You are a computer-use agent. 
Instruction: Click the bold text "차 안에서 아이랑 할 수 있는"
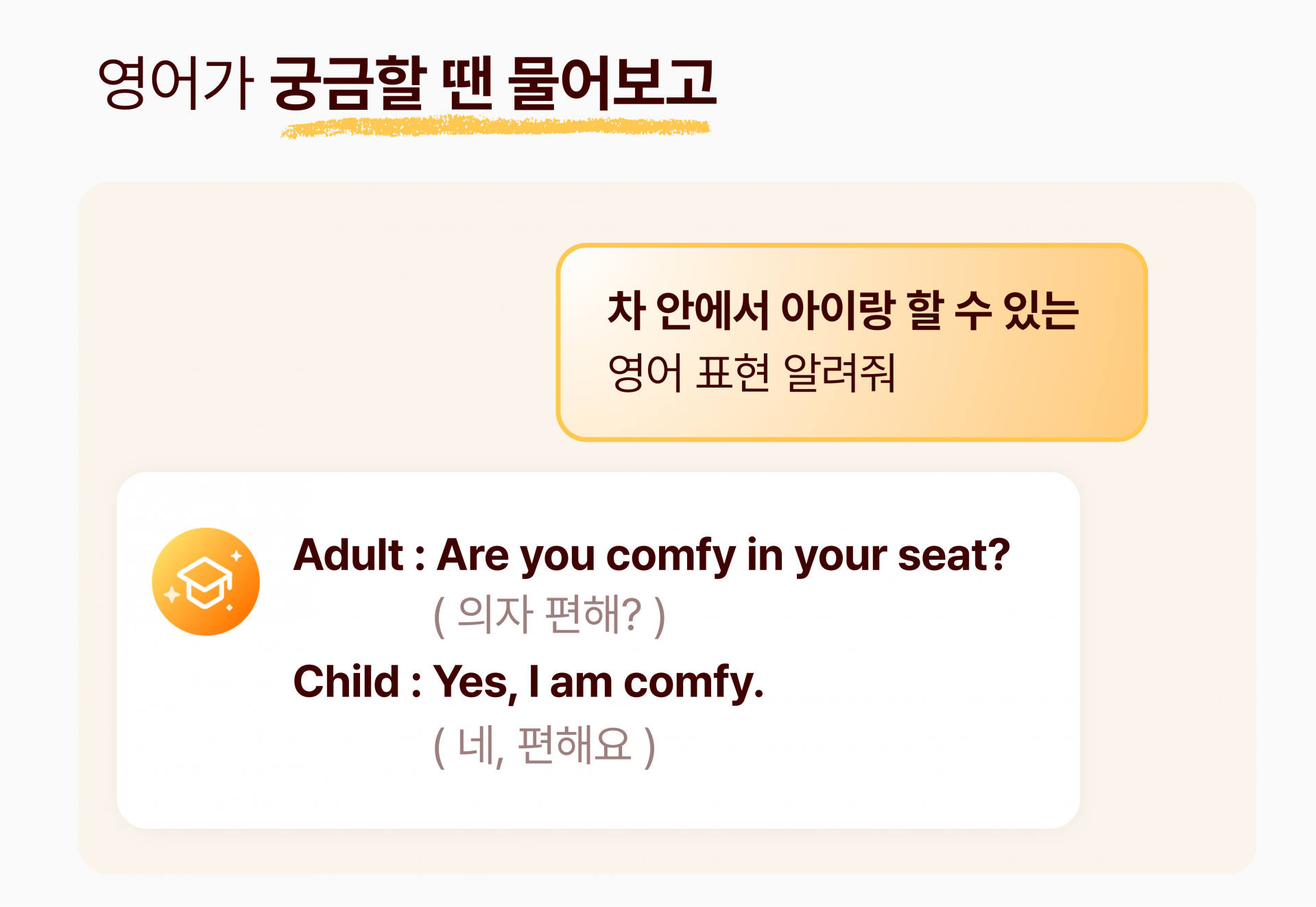click(843, 311)
